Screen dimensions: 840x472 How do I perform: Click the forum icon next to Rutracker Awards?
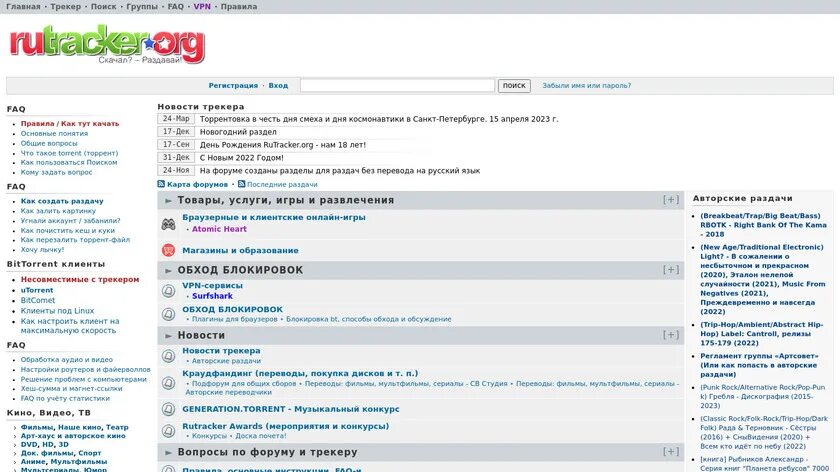[168, 431]
